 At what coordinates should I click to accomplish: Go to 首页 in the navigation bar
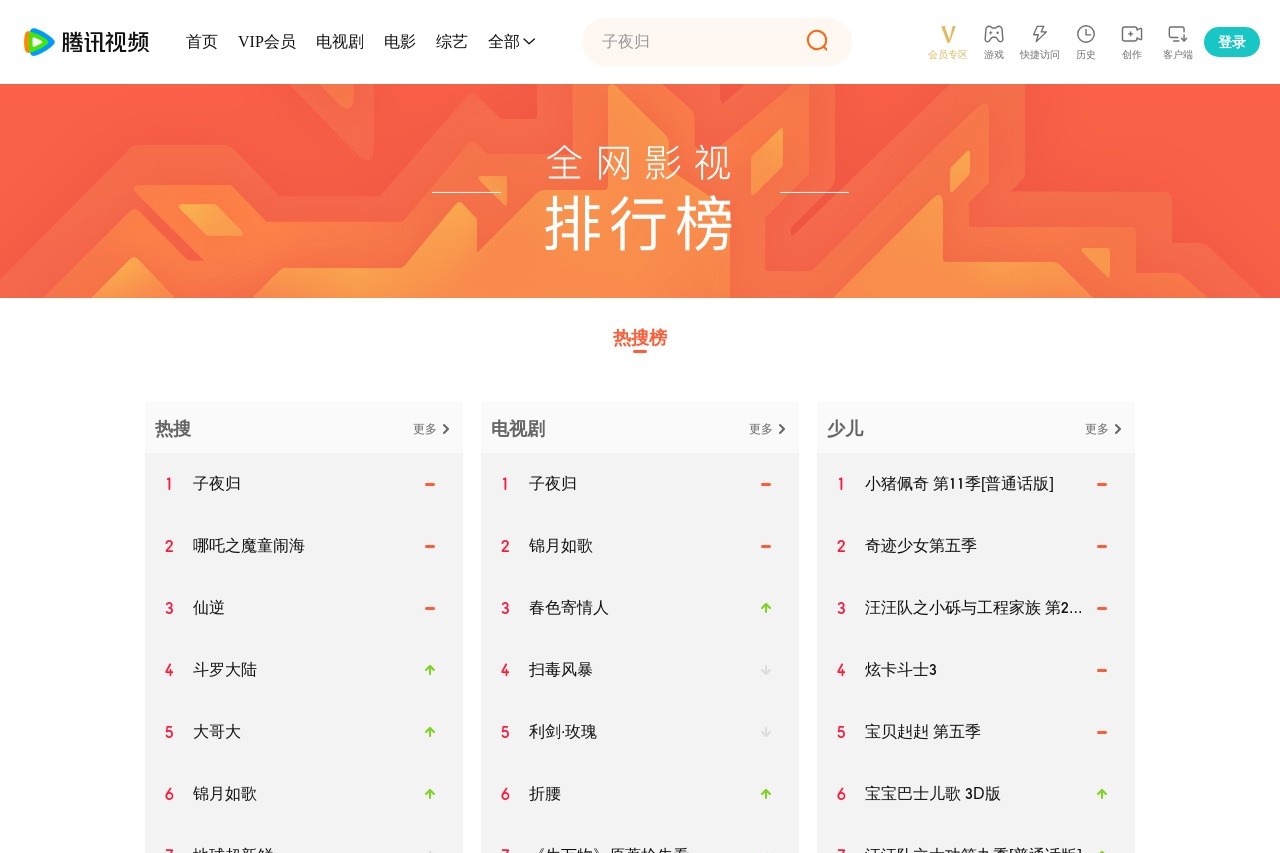tap(202, 42)
